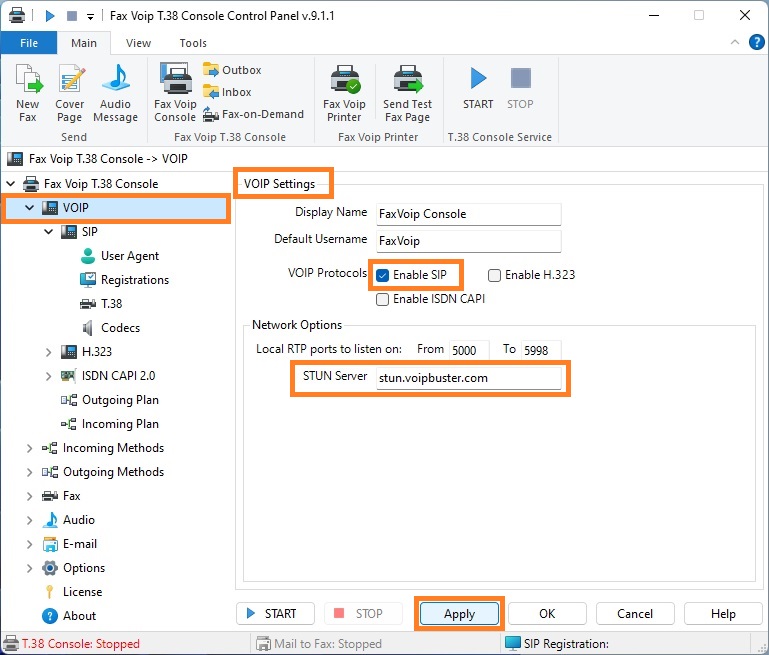Open the Outbox folder

coord(232,70)
